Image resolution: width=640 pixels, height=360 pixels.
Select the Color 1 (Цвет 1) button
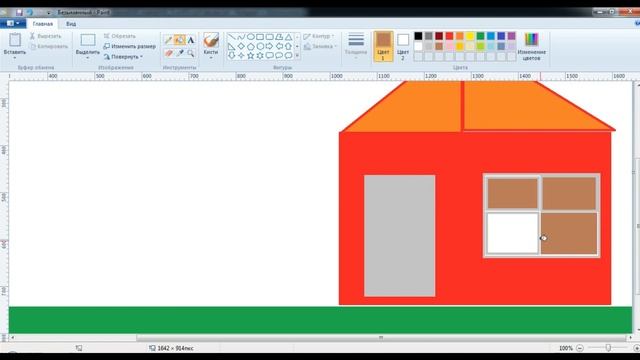point(383,47)
